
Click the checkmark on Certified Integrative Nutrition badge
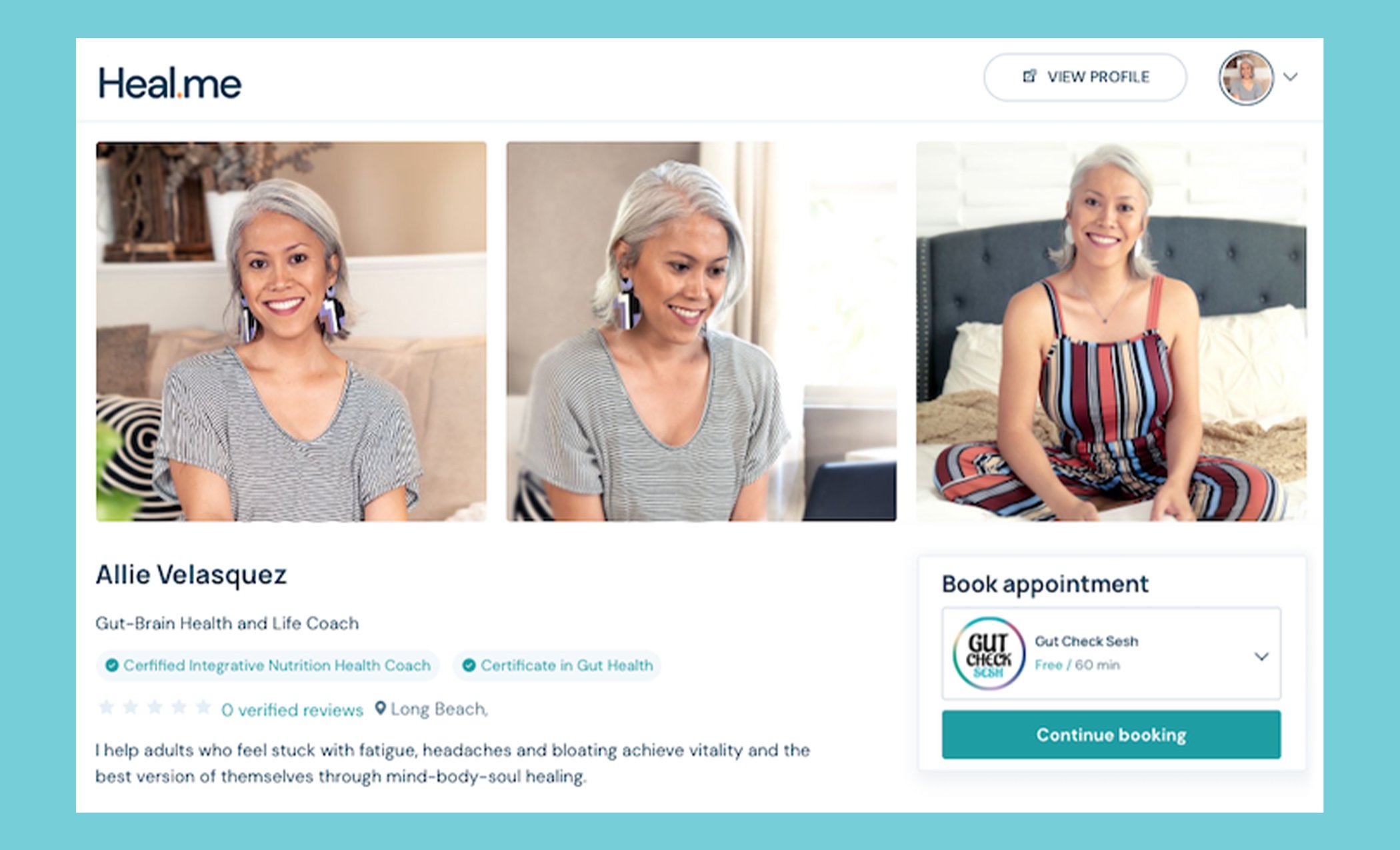pos(112,665)
